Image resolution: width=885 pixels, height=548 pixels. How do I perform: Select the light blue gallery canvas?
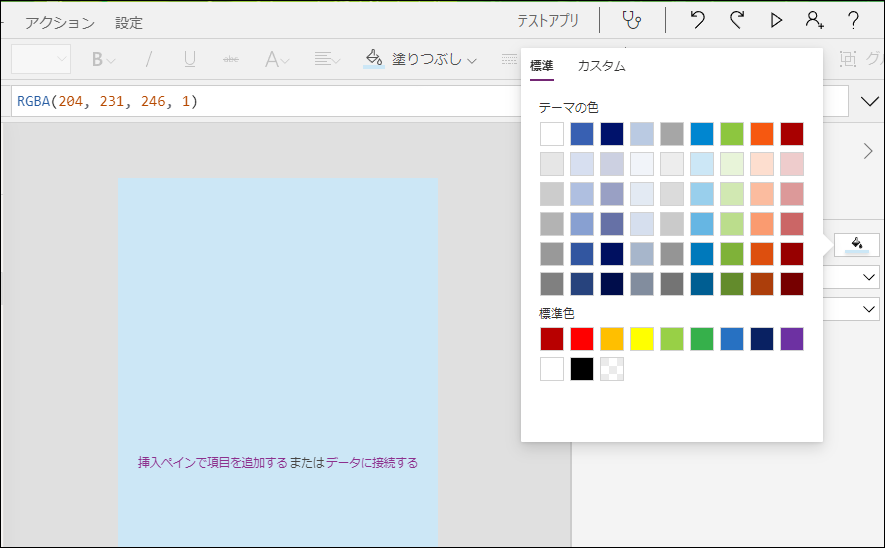click(278, 361)
